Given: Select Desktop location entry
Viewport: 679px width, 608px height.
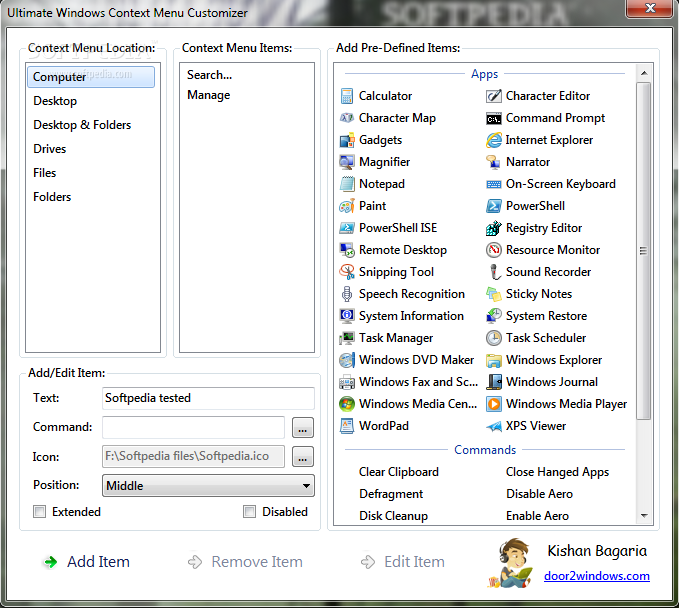Looking at the screenshot, I should tap(55, 101).
